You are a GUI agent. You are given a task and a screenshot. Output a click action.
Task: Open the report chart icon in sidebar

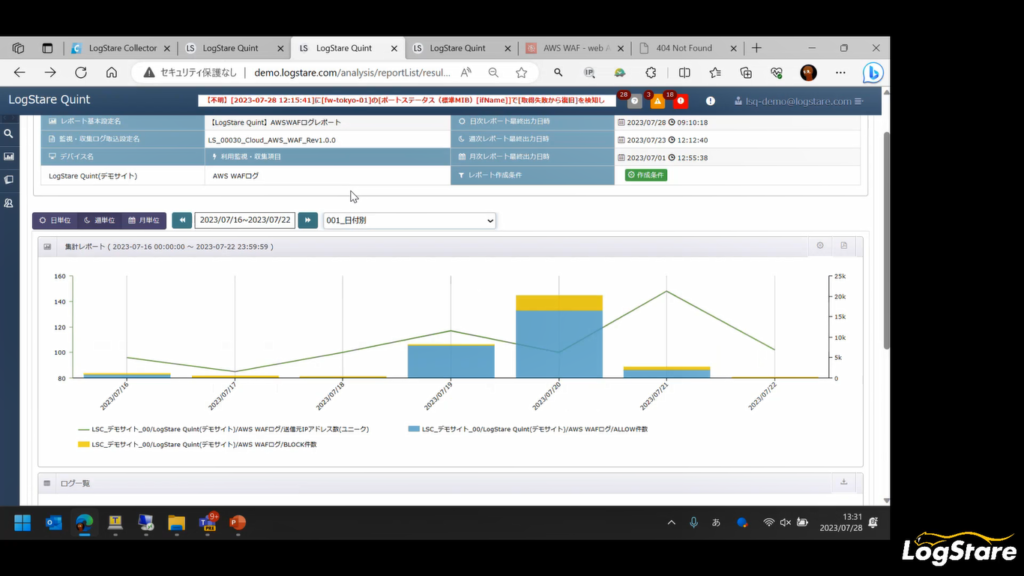[8, 157]
